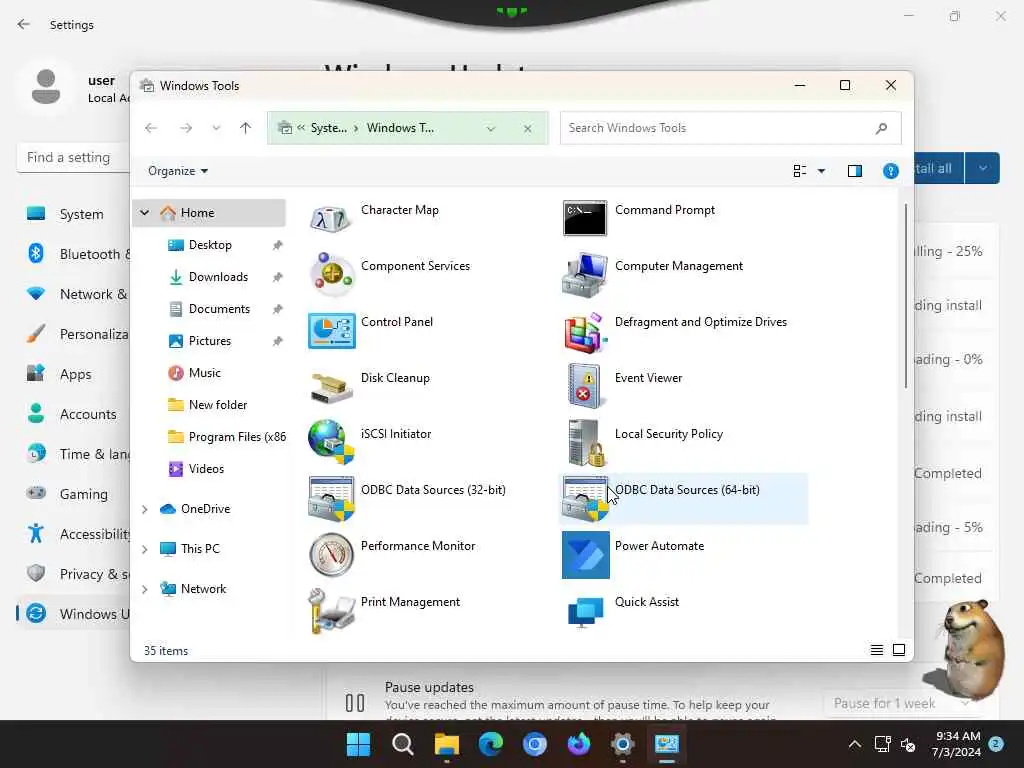
Task: Open Component Services icon
Action: click(x=331, y=274)
